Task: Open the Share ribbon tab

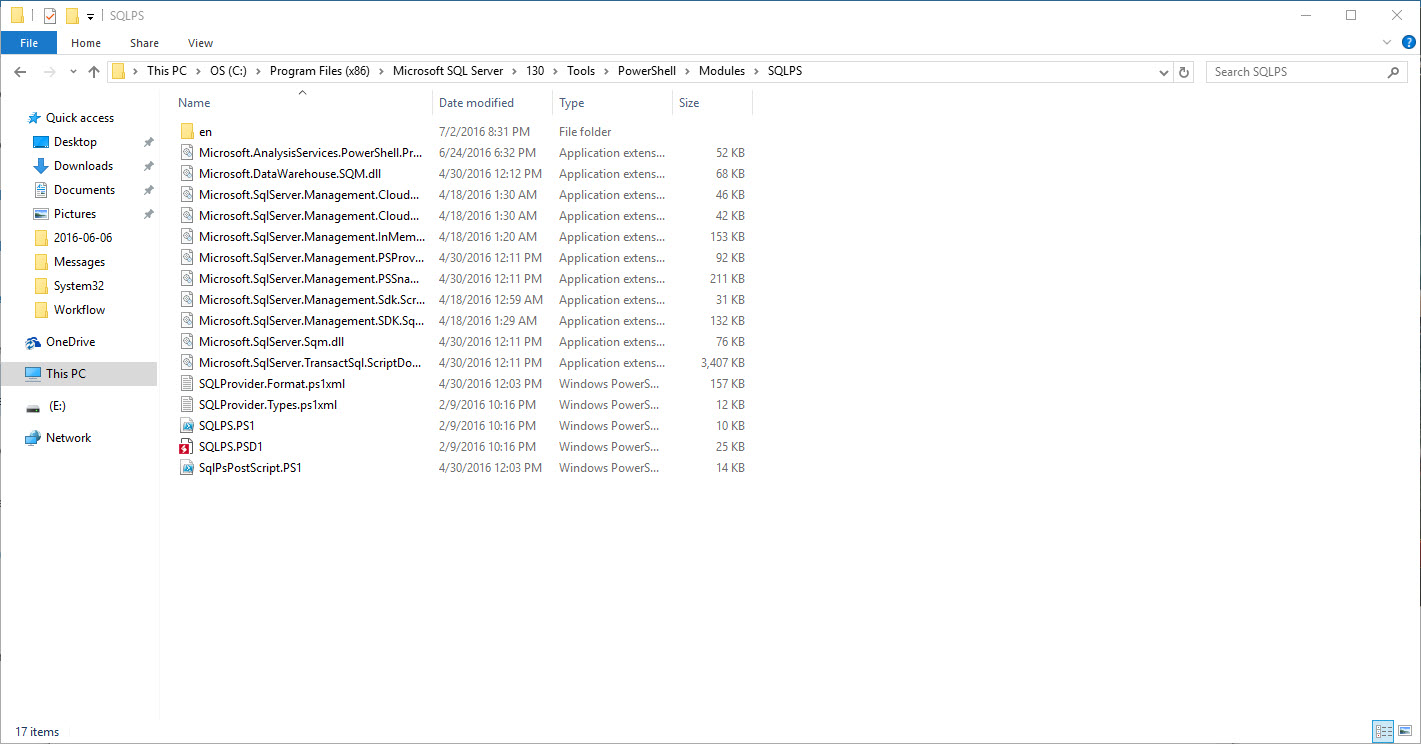Action: coord(144,43)
